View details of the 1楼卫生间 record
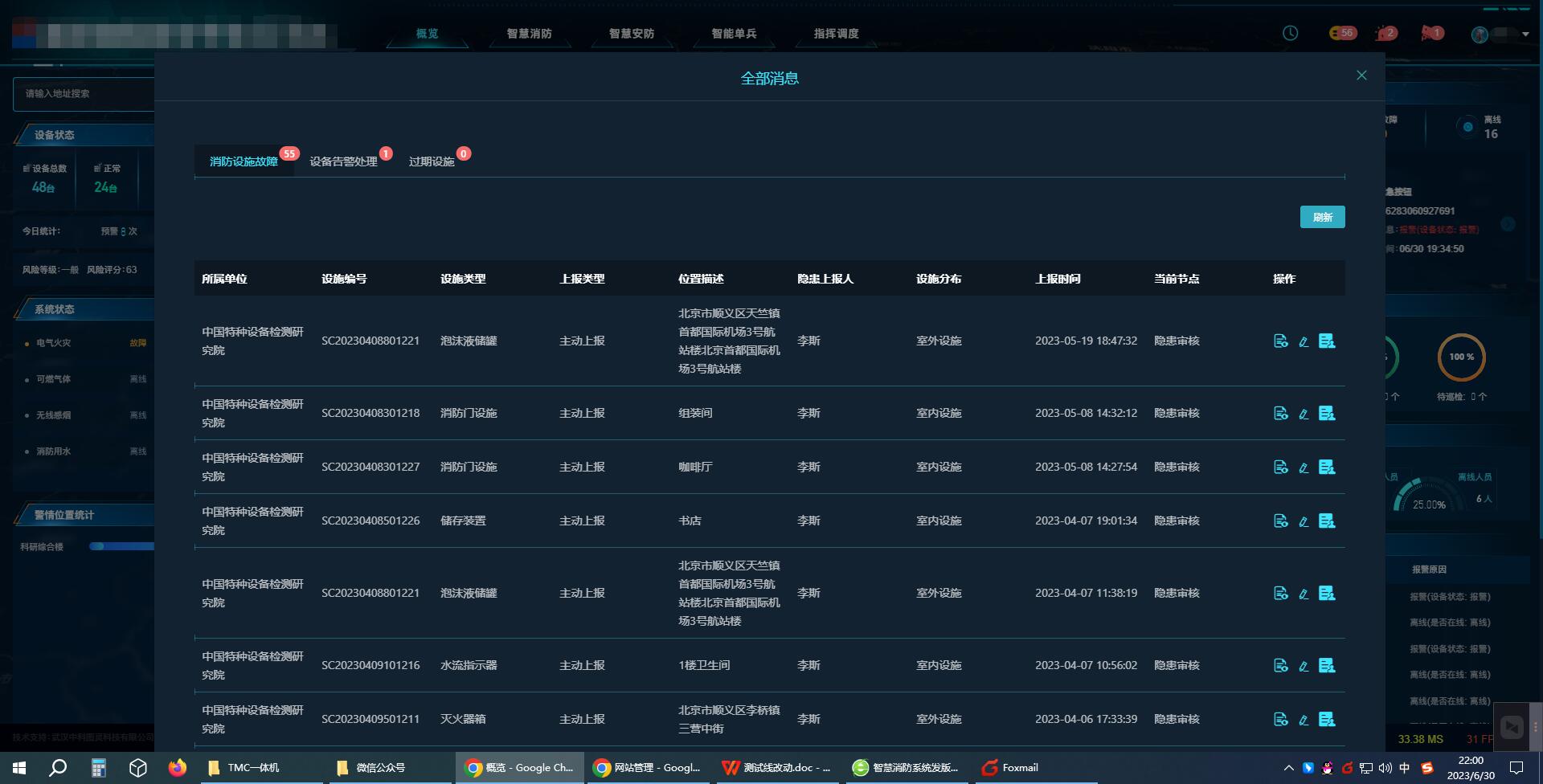The image size is (1543, 784). pos(1281,666)
